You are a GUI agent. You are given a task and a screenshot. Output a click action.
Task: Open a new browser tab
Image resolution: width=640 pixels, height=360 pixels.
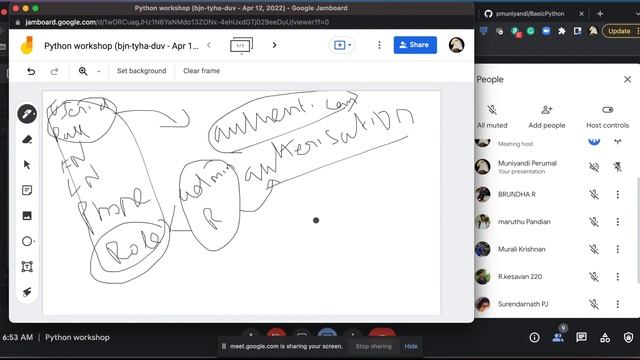click(600, 13)
